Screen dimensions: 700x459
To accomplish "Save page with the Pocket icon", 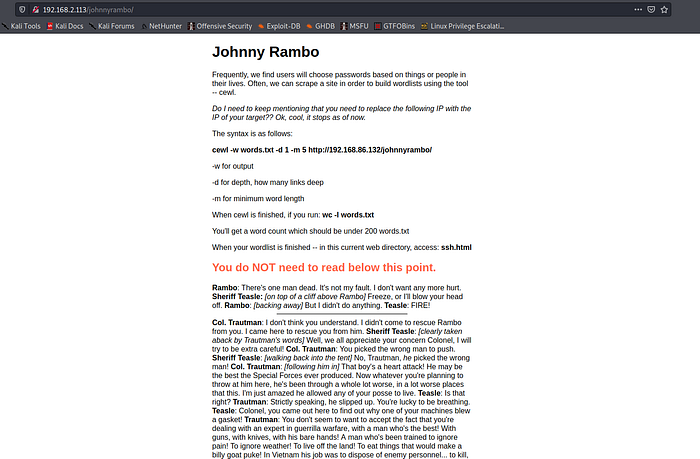I will pos(652,9).
